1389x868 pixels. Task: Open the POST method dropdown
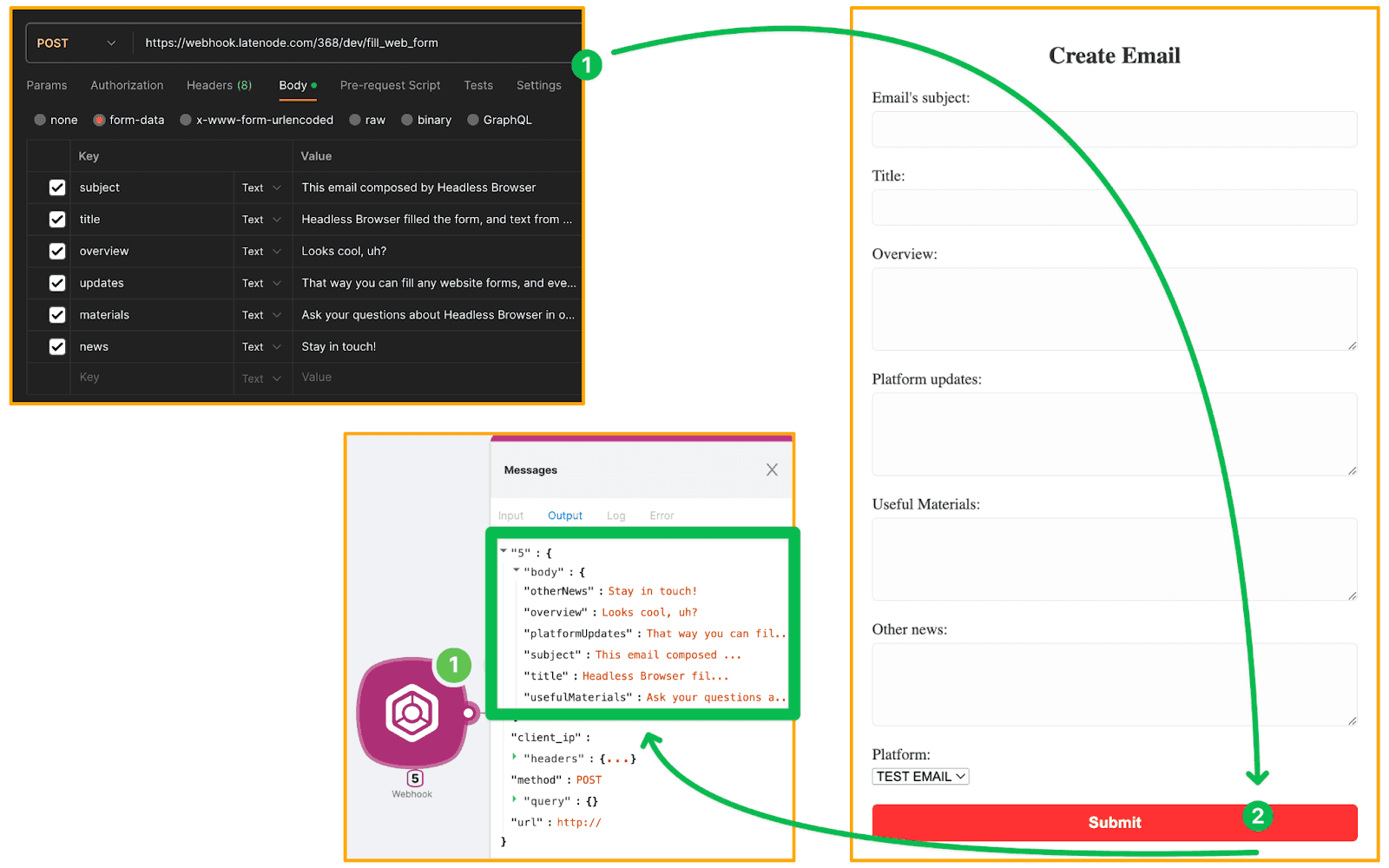click(x=76, y=43)
